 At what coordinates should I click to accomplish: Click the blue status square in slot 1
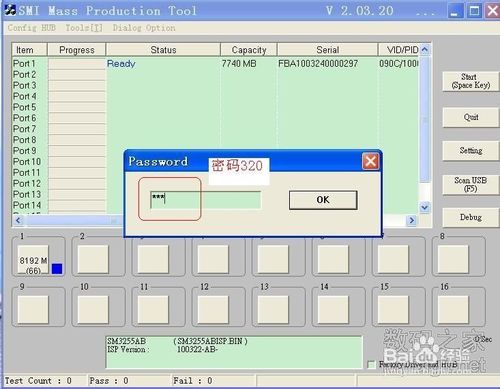click(x=57, y=269)
